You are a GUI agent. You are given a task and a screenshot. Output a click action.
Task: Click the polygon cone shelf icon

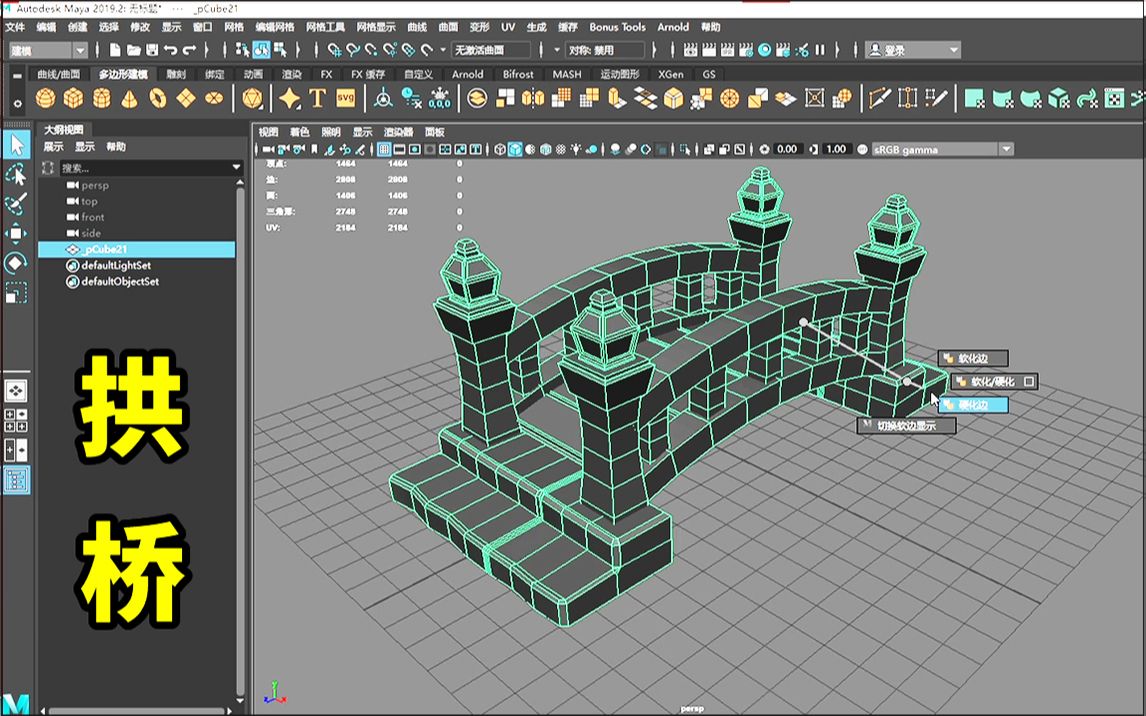coord(130,98)
